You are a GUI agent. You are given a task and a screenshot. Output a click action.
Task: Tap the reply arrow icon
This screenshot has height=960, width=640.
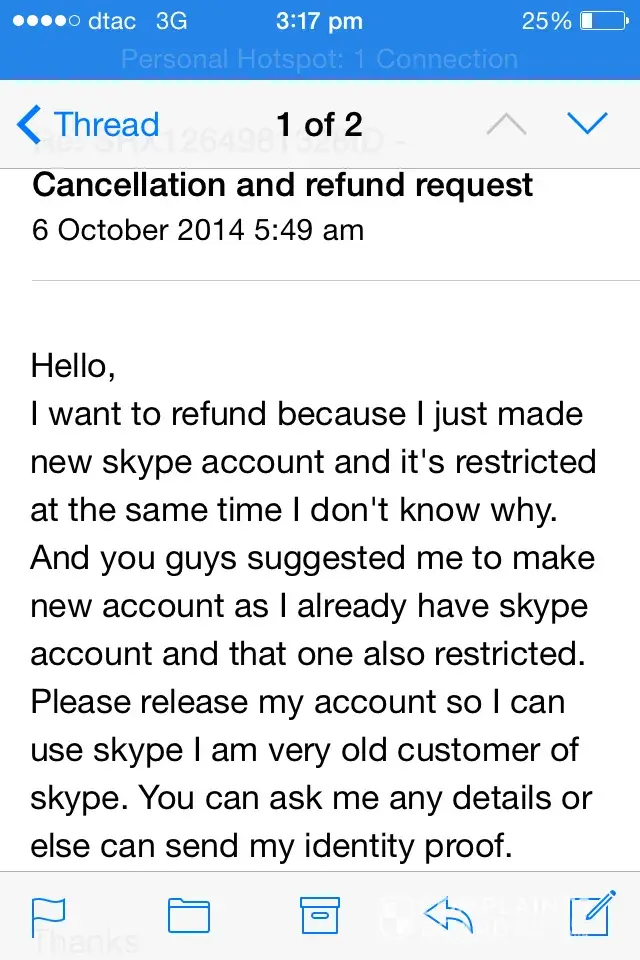[448, 913]
